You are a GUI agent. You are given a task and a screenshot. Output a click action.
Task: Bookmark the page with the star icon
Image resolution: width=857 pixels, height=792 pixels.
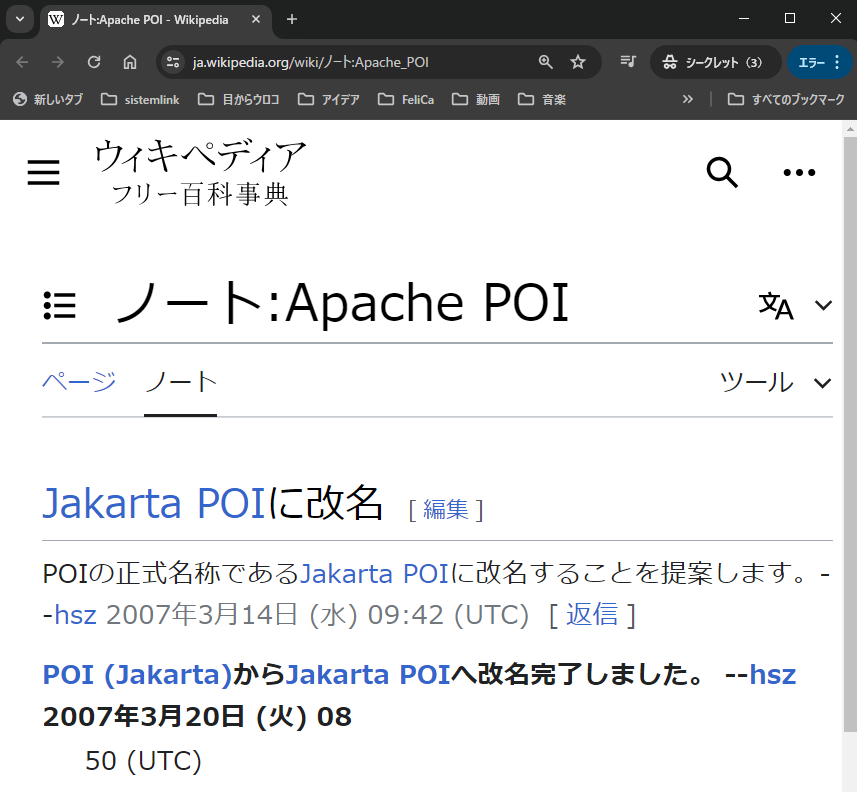click(x=578, y=61)
